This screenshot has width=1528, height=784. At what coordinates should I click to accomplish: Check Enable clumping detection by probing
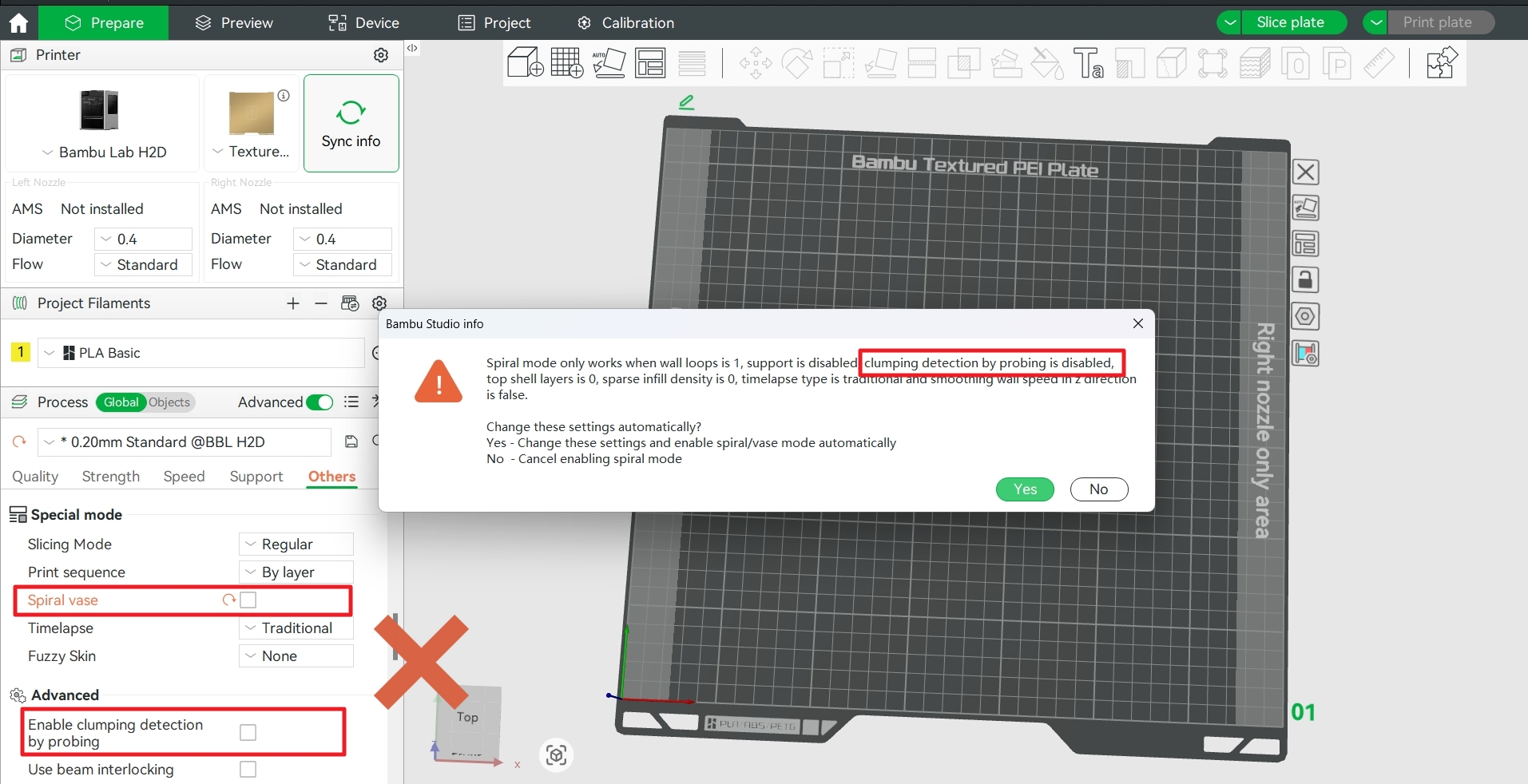click(x=248, y=733)
